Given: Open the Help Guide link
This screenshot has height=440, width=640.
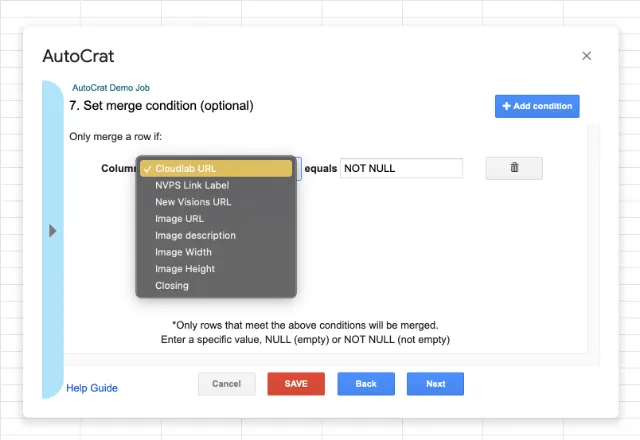Looking at the screenshot, I should point(92,388).
